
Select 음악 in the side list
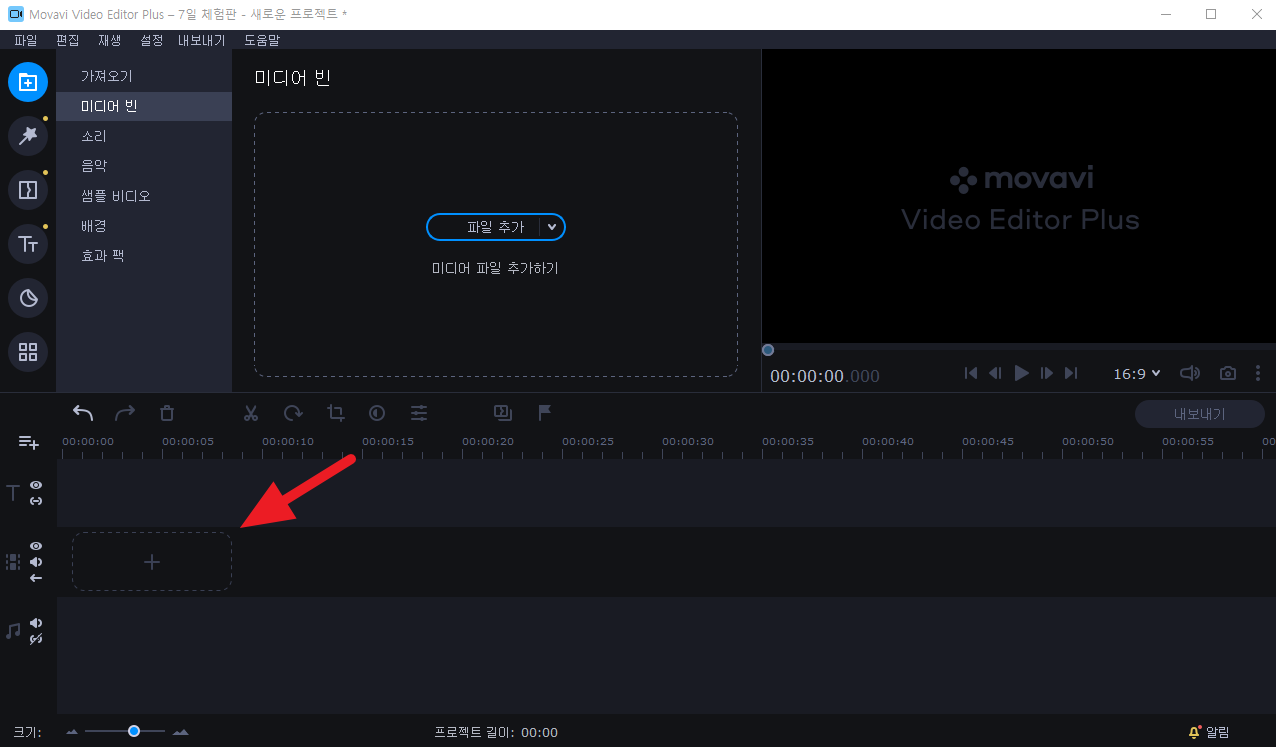point(144,166)
